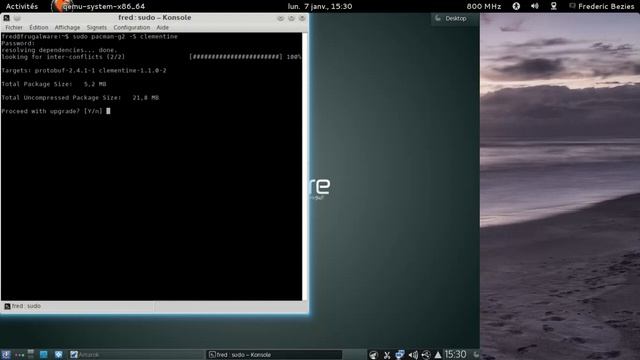Click 'Total Uncompressed Package Size' line
The height and width of the screenshot is (360, 640).
point(80,98)
